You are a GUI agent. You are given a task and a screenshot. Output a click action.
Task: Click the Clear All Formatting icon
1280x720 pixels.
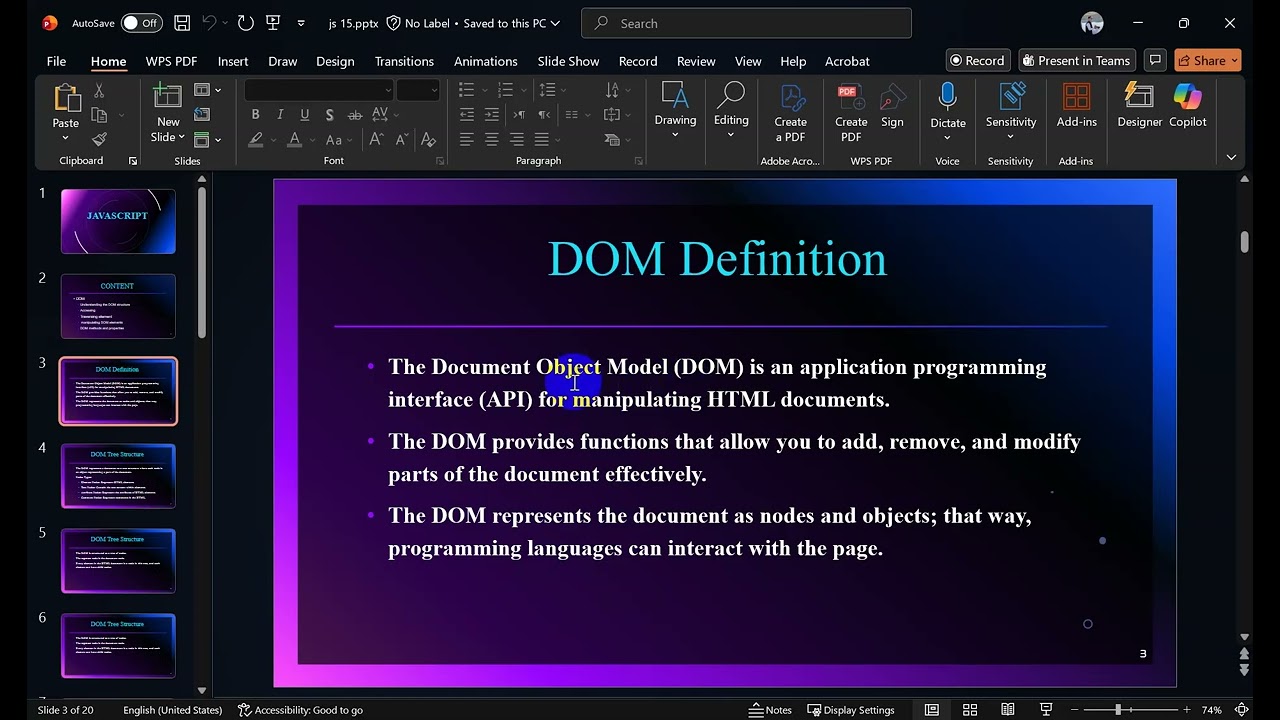(x=428, y=140)
